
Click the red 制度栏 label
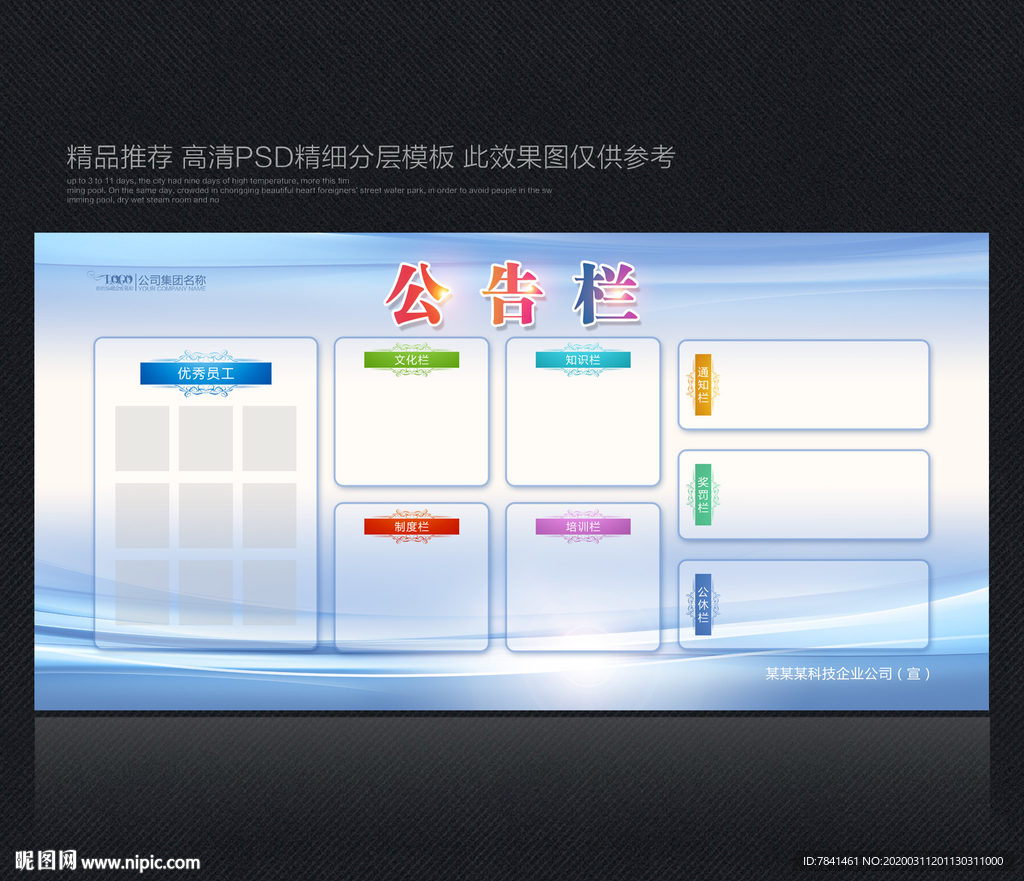pyautogui.click(x=411, y=526)
